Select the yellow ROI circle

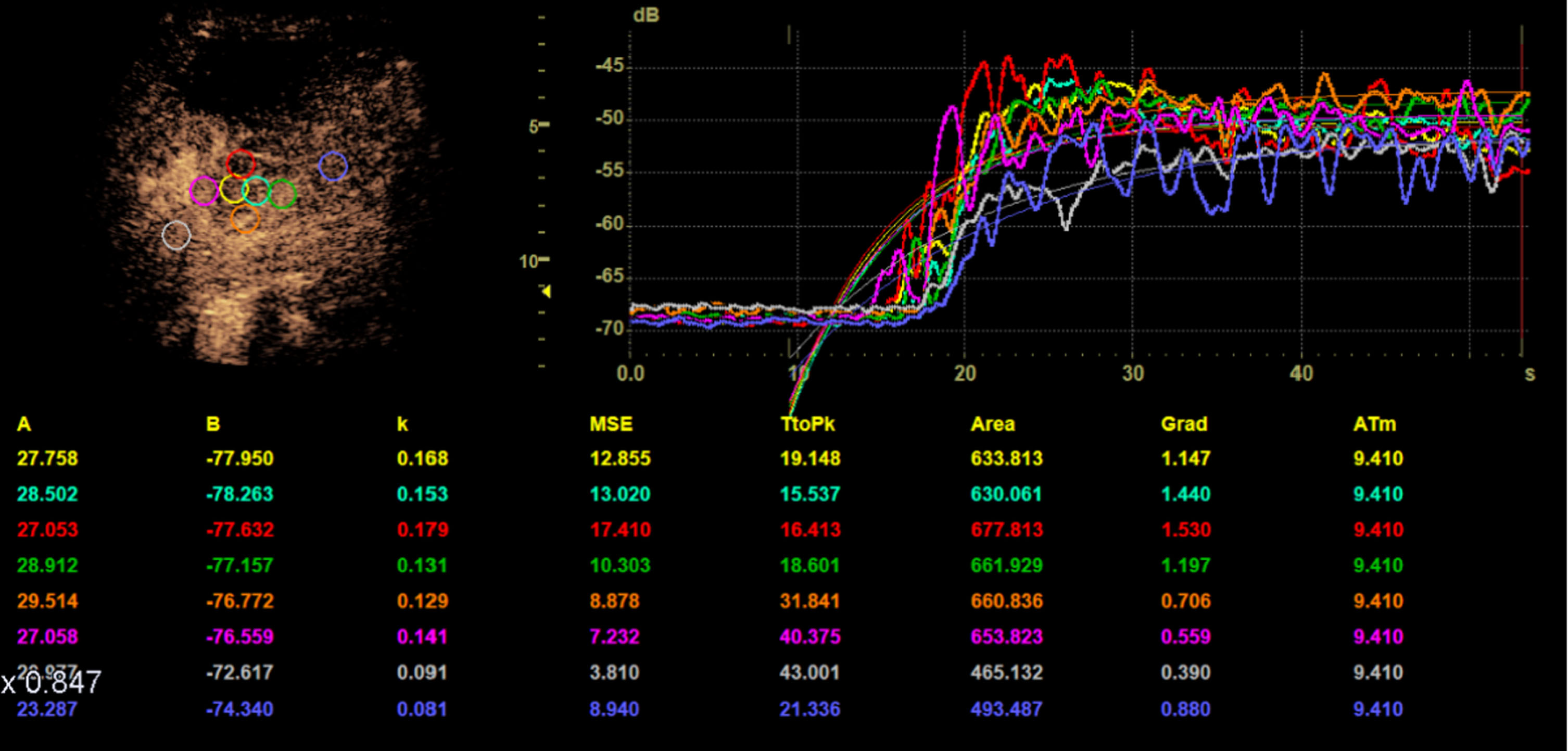point(234,190)
